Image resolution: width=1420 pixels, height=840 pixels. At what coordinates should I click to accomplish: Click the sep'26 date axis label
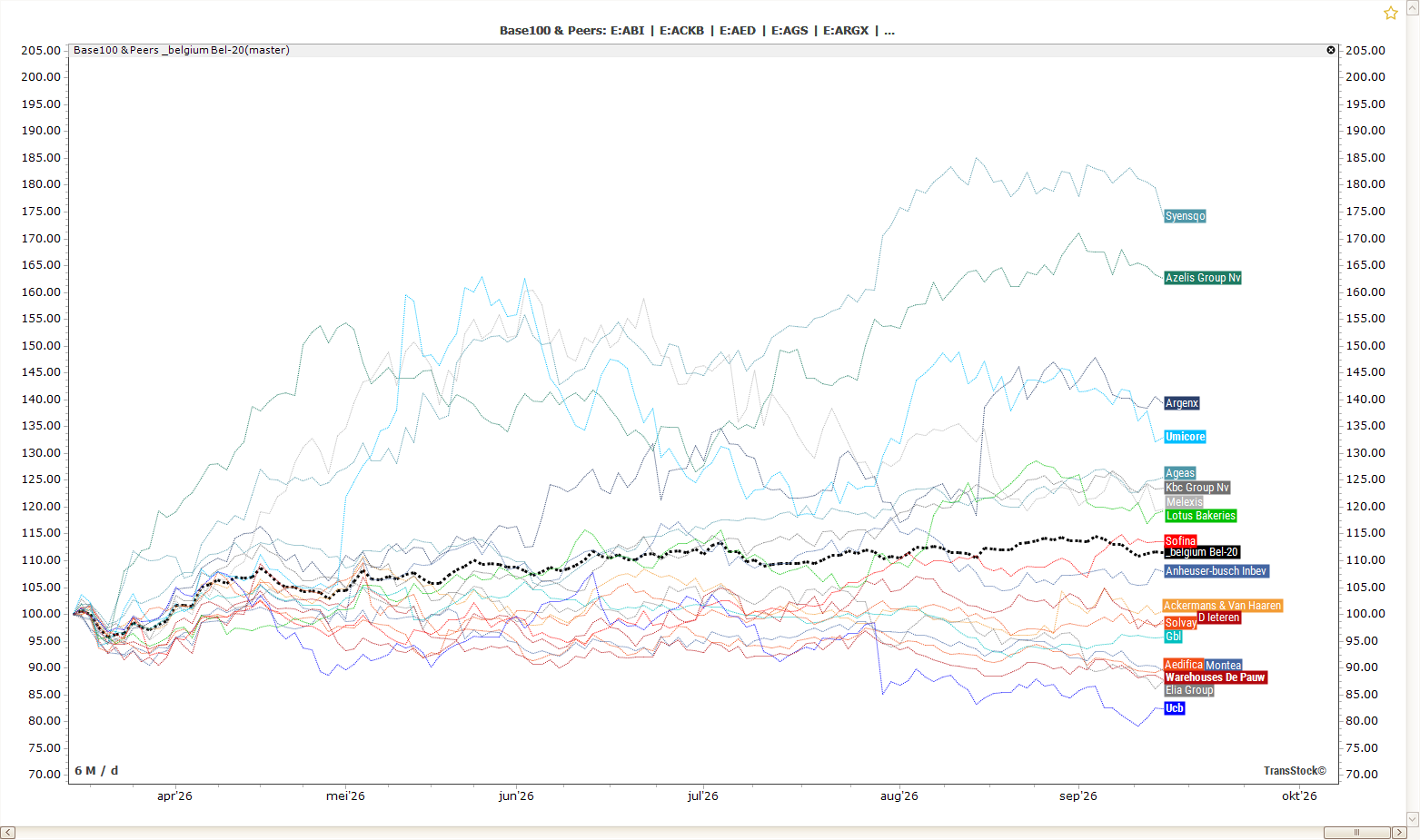[x=1077, y=796]
